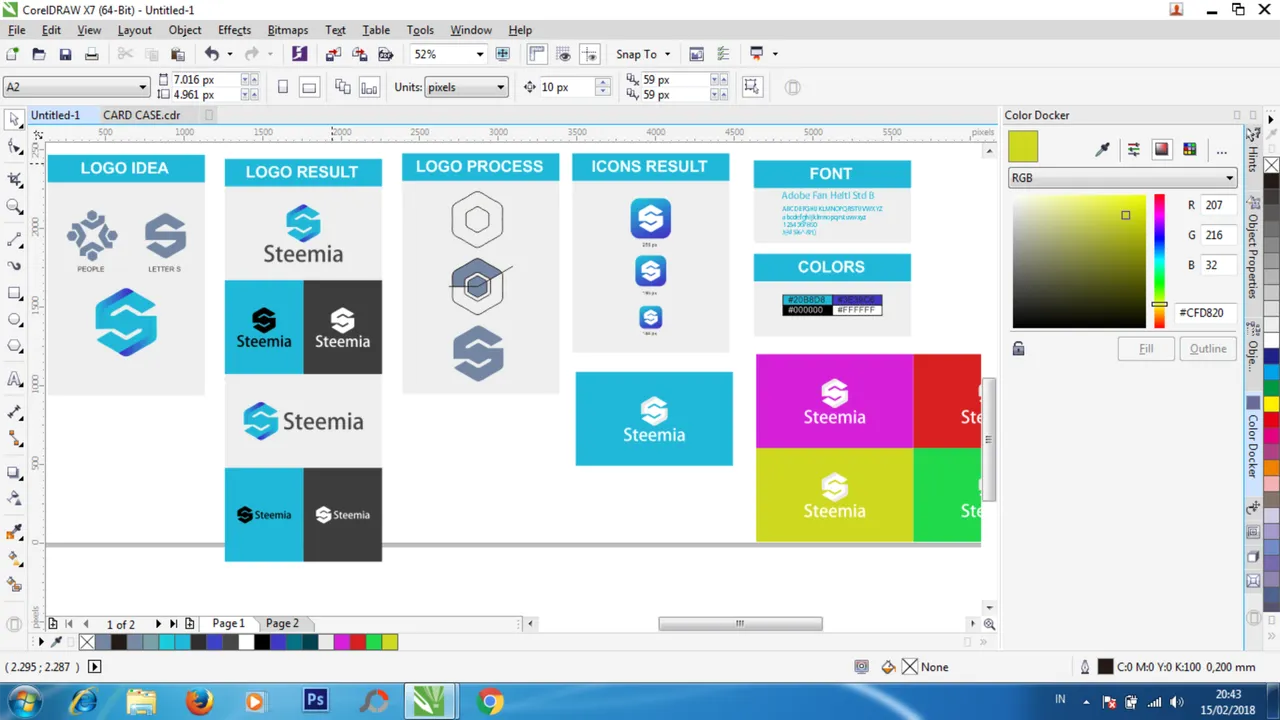Toggle full-screen preview button
The height and width of the screenshot is (720, 1280).
coord(503,54)
